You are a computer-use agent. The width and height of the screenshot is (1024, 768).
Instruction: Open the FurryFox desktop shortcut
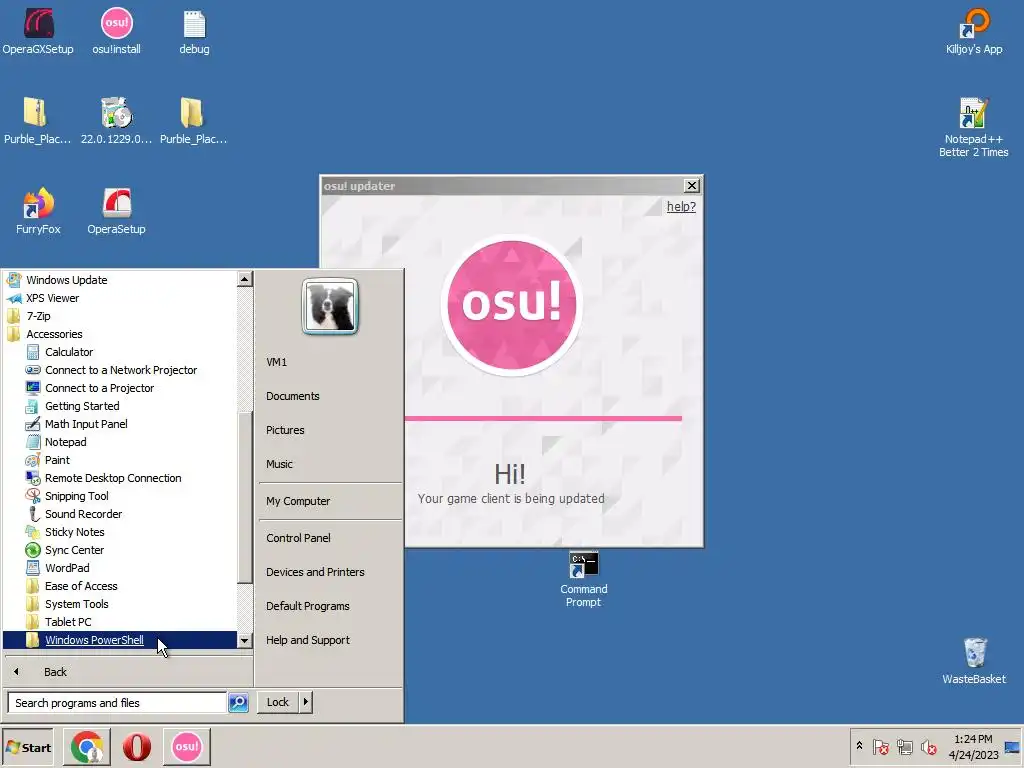click(38, 210)
